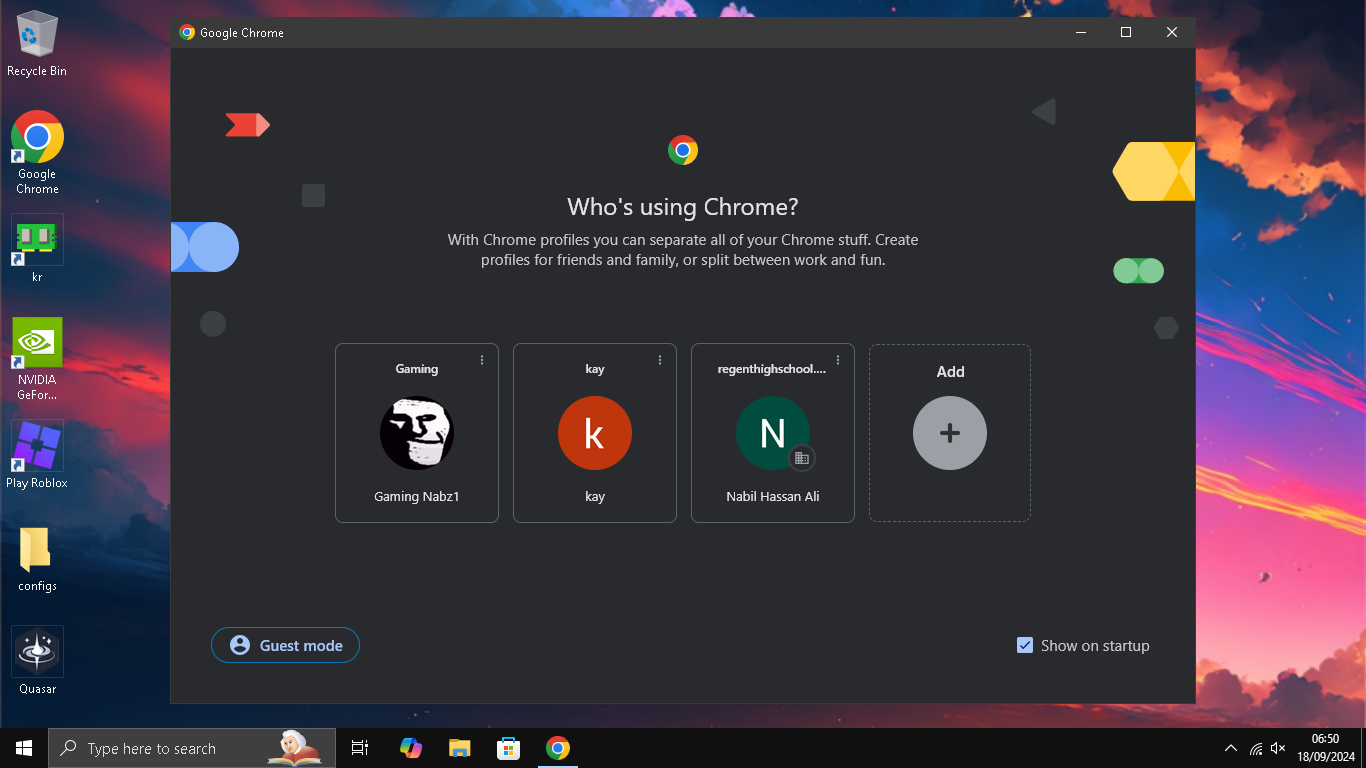Click the Gaming profile title text
The width and height of the screenshot is (1366, 768).
(x=417, y=369)
